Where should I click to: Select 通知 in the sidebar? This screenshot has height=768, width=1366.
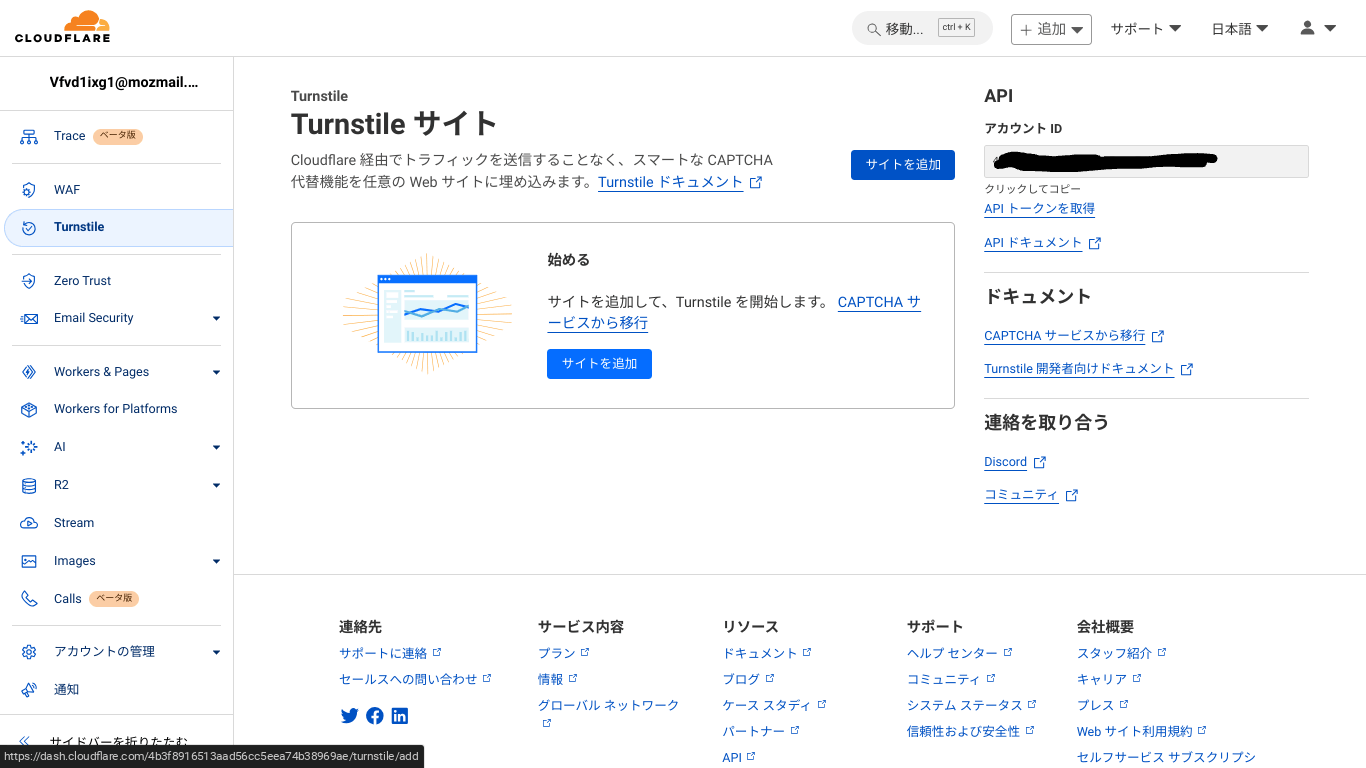click(66, 690)
